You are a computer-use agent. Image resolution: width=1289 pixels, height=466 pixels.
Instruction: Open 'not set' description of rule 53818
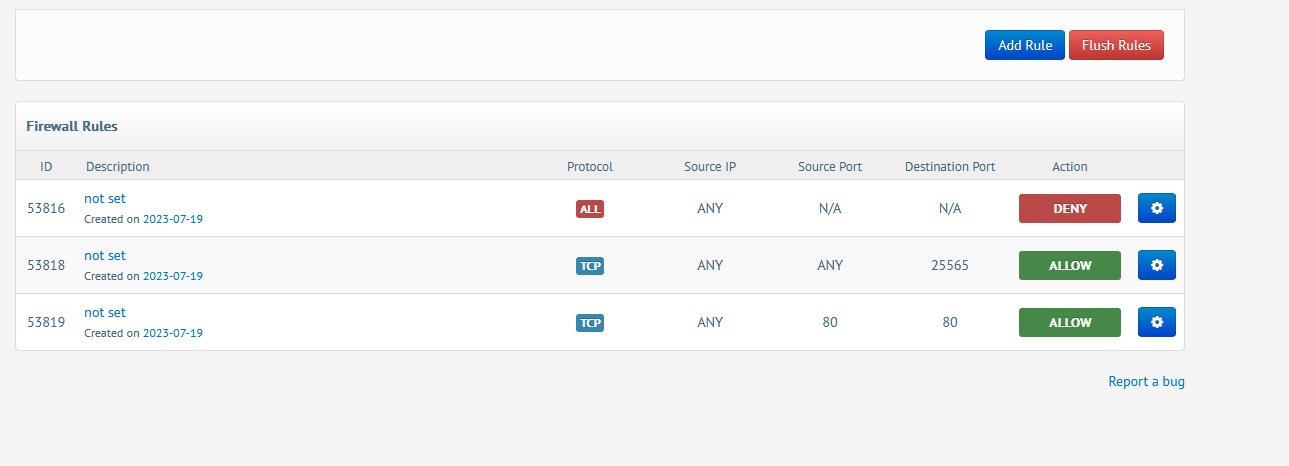105,255
